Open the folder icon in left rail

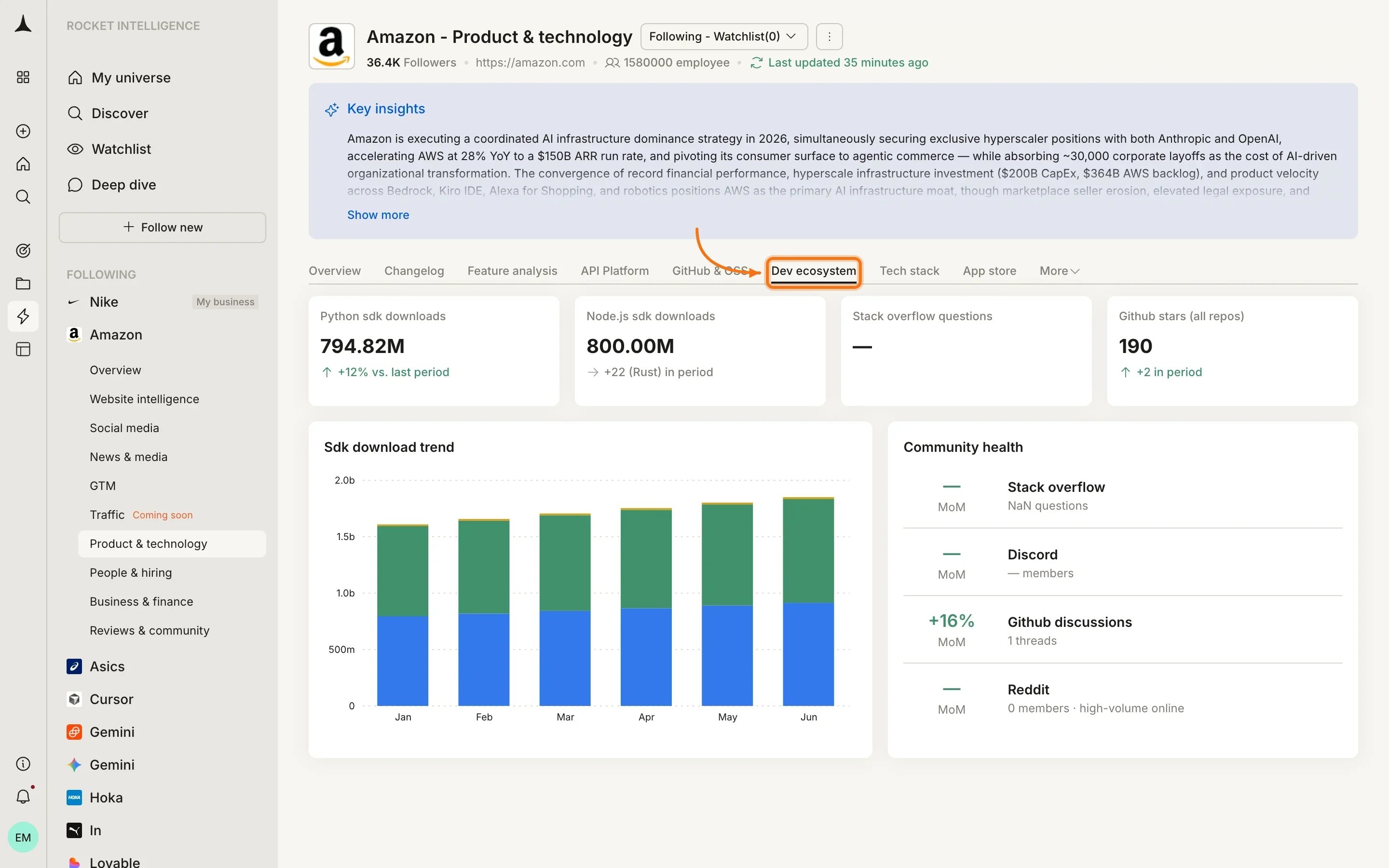[x=23, y=284]
